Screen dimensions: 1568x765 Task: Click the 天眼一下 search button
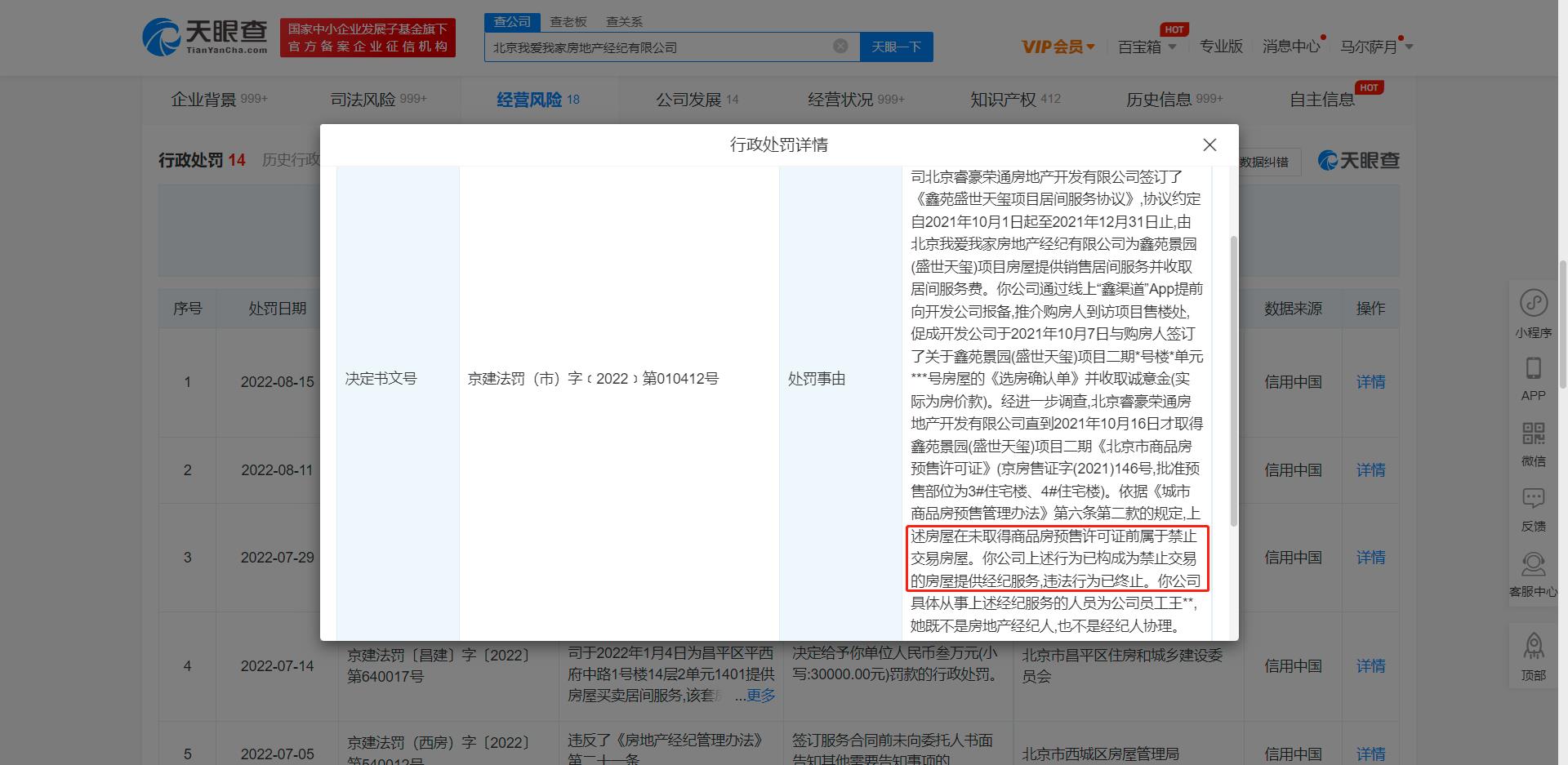[x=896, y=47]
